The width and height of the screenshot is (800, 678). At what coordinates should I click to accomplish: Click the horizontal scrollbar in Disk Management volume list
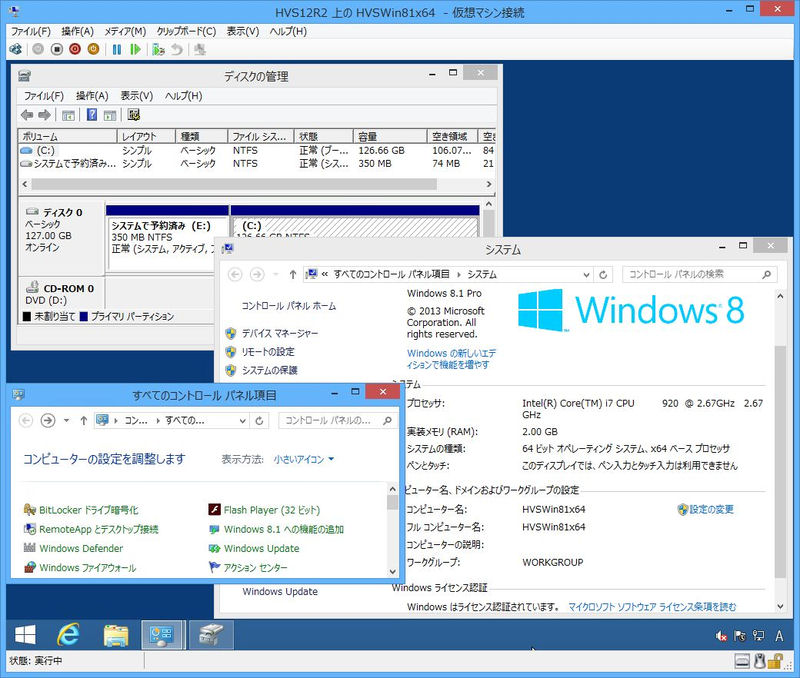point(234,184)
